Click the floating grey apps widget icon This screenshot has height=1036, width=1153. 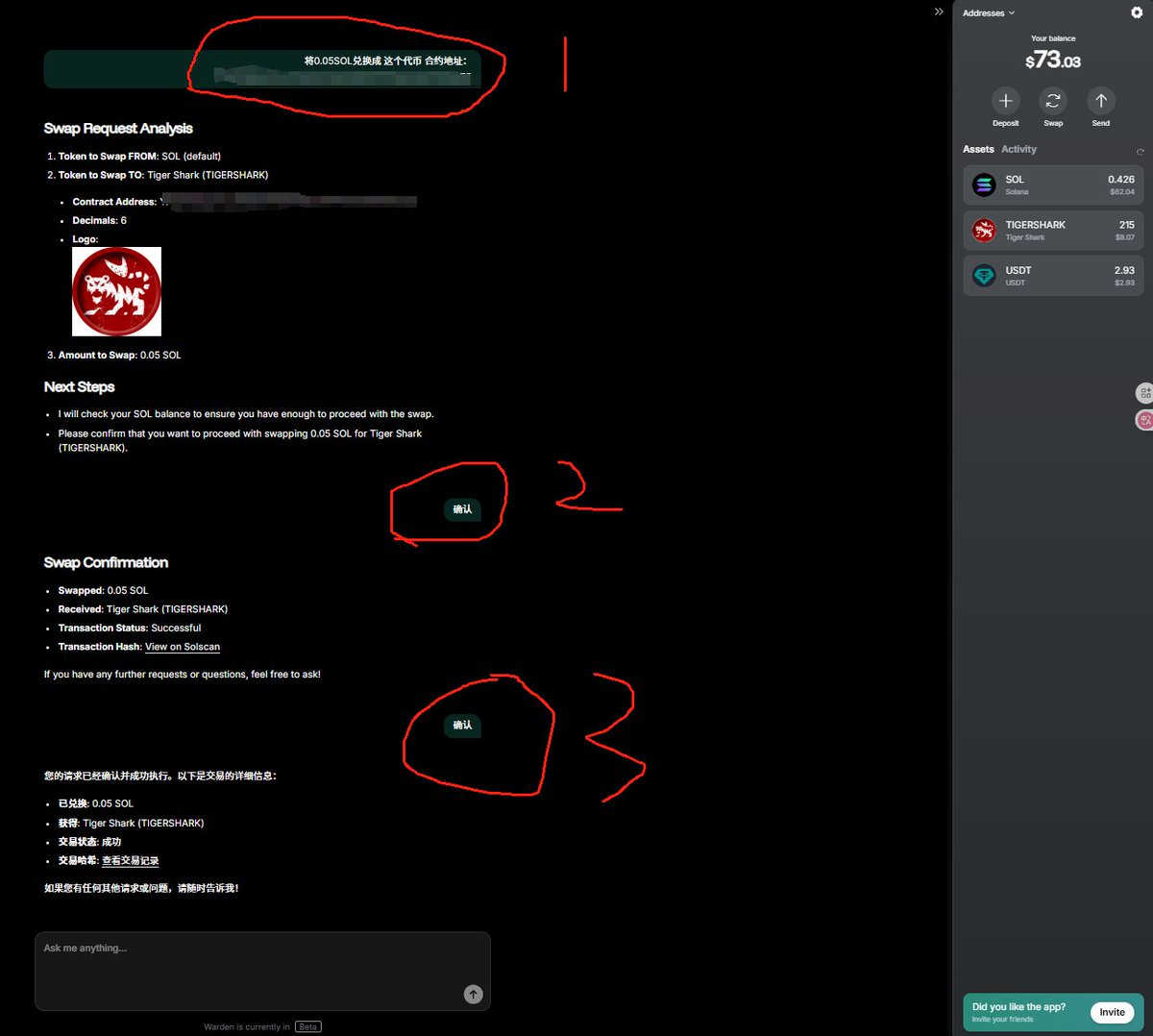pyautogui.click(x=1144, y=392)
